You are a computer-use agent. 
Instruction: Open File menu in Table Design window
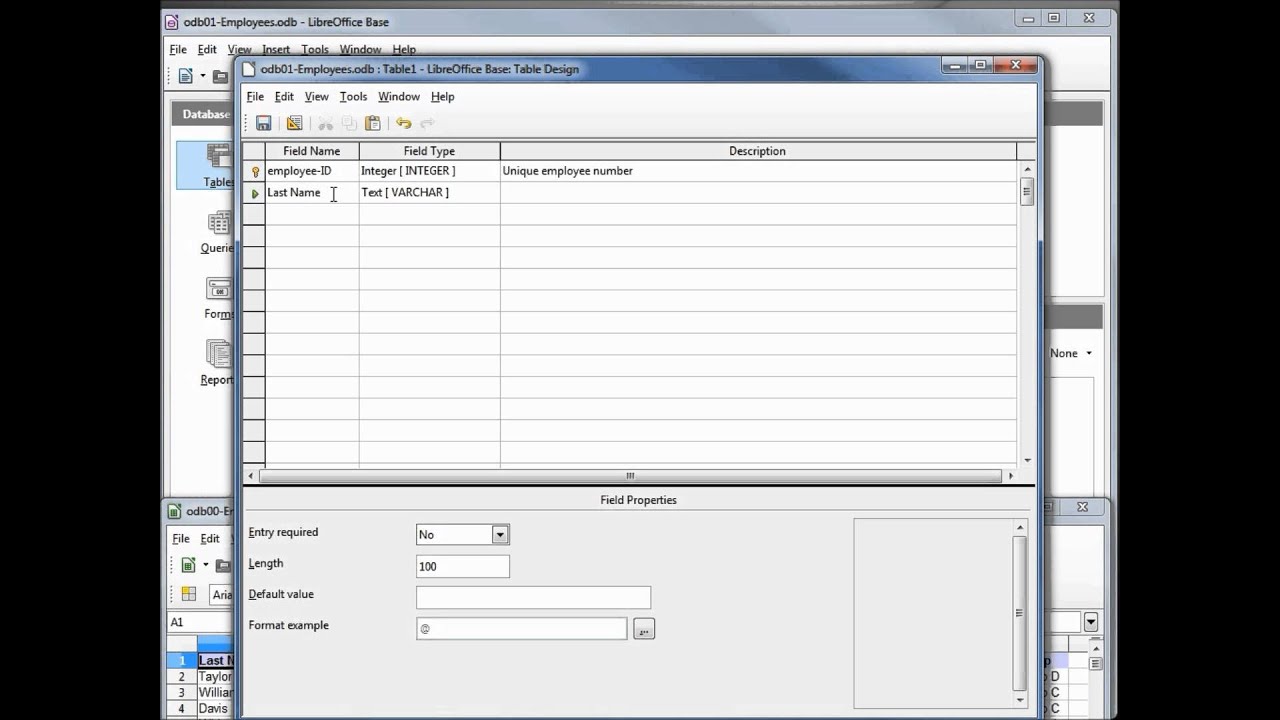pyautogui.click(x=255, y=97)
